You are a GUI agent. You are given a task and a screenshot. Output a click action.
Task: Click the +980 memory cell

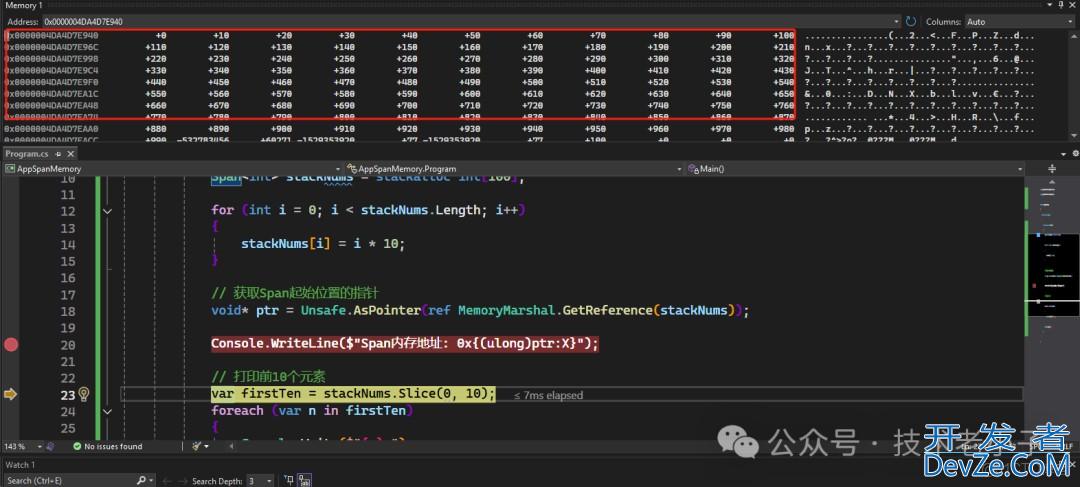pyautogui.click(x=783, y=129)
